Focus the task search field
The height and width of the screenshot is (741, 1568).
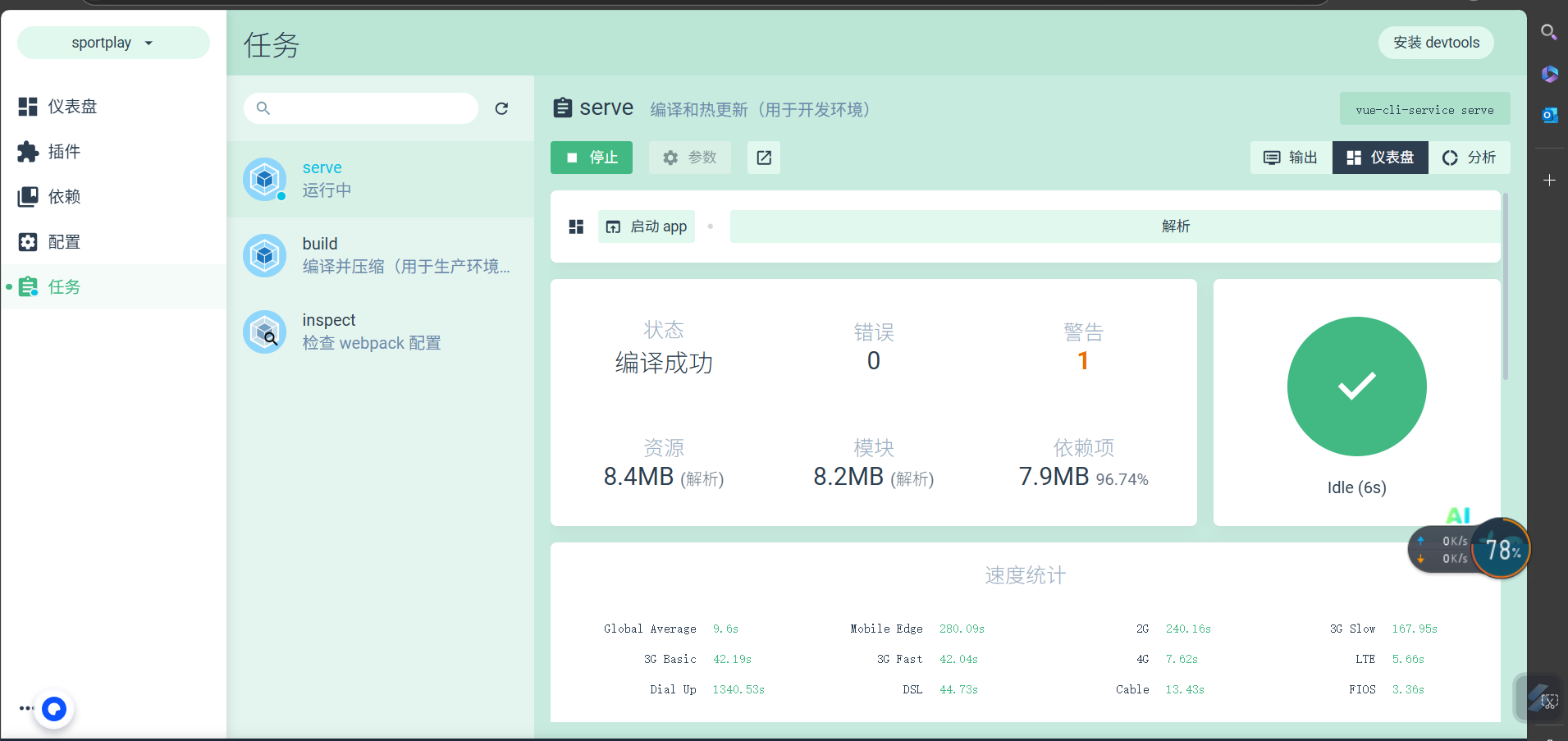tap(361, 108)
